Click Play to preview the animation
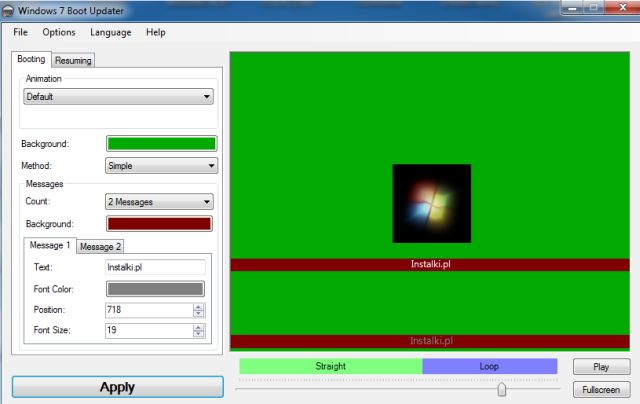Image resolution: width=640 pixels, height=404 pixels. click(601, 367)
